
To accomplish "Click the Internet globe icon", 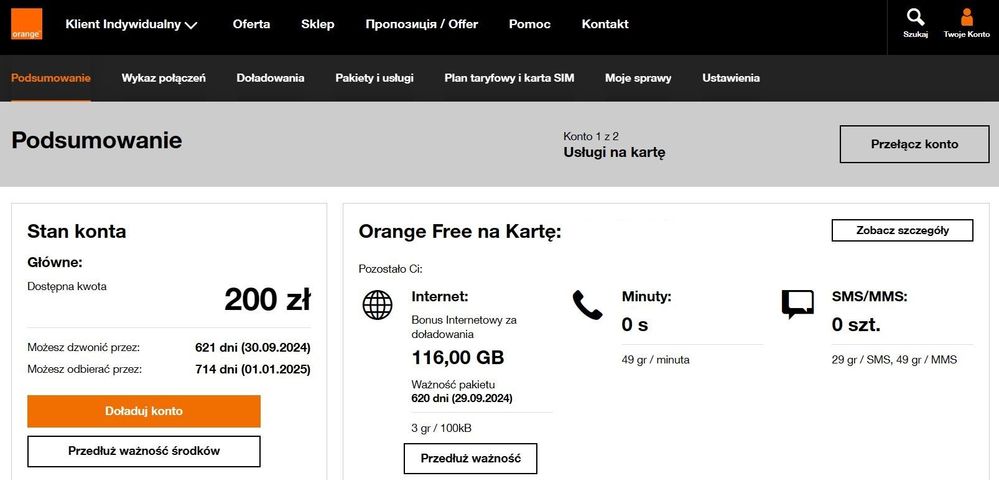I will [377, 305].
